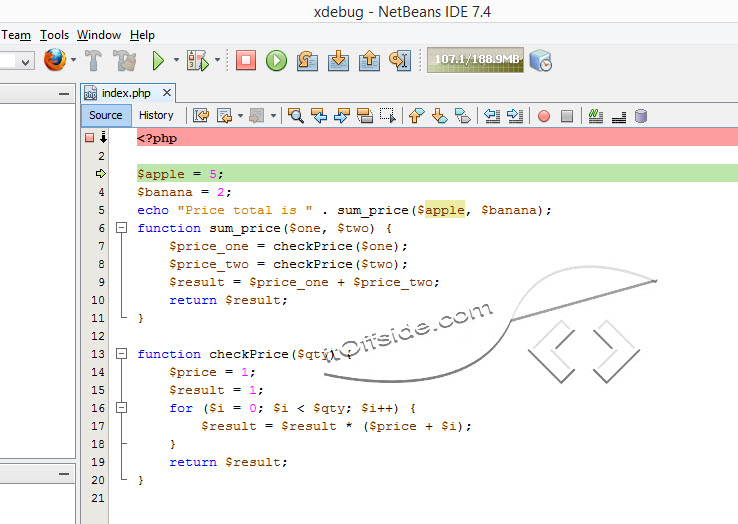Screen dimensions: 738x524
Task: Open browser selection dropdown beside Firefox icon
Action: tap(73, 60)
